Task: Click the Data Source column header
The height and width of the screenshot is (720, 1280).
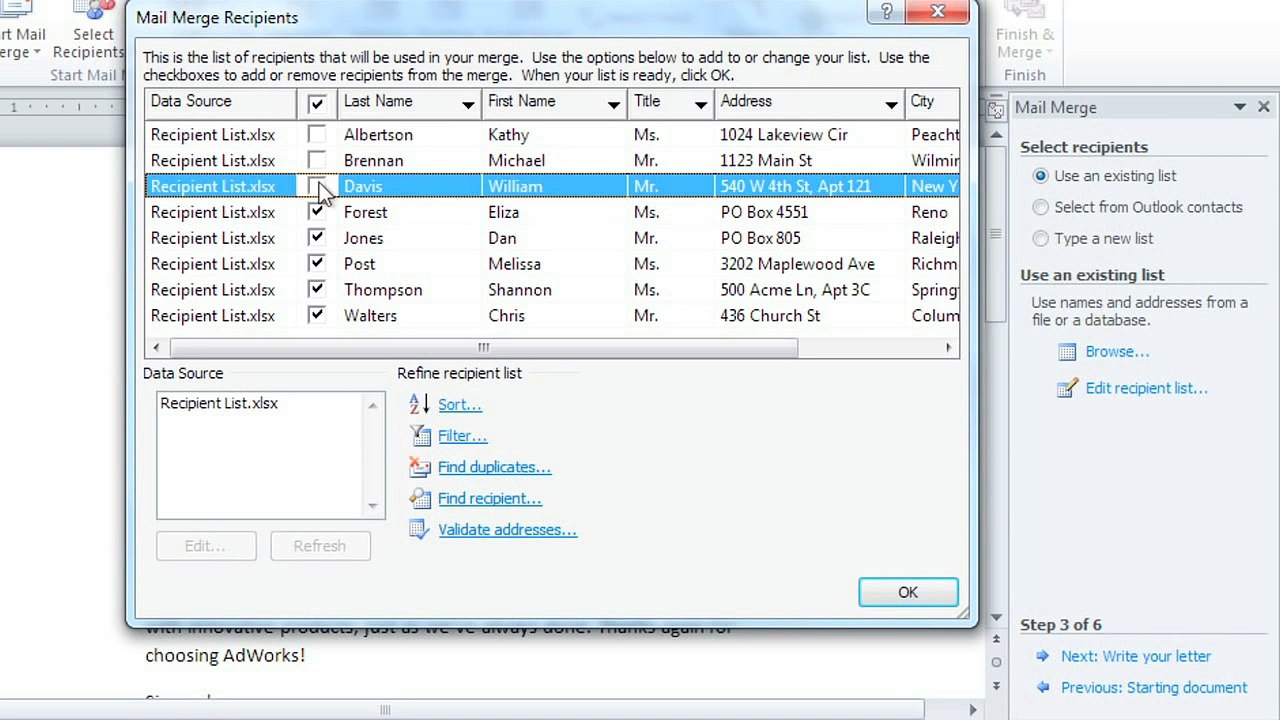Action: pyautogui.click(x=220, y=102)
